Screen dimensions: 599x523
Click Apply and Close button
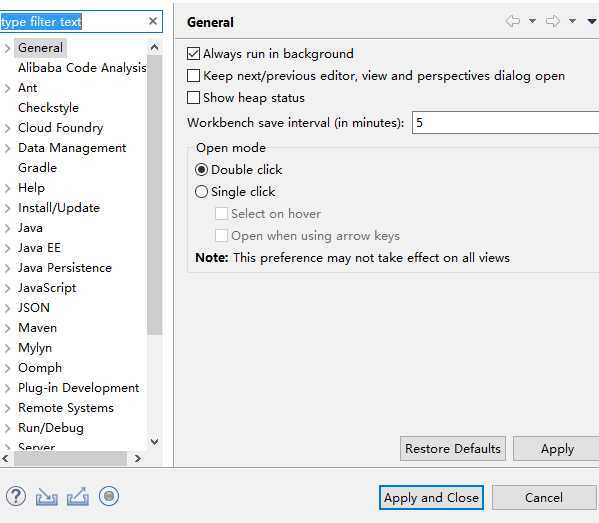click(431, 497)
